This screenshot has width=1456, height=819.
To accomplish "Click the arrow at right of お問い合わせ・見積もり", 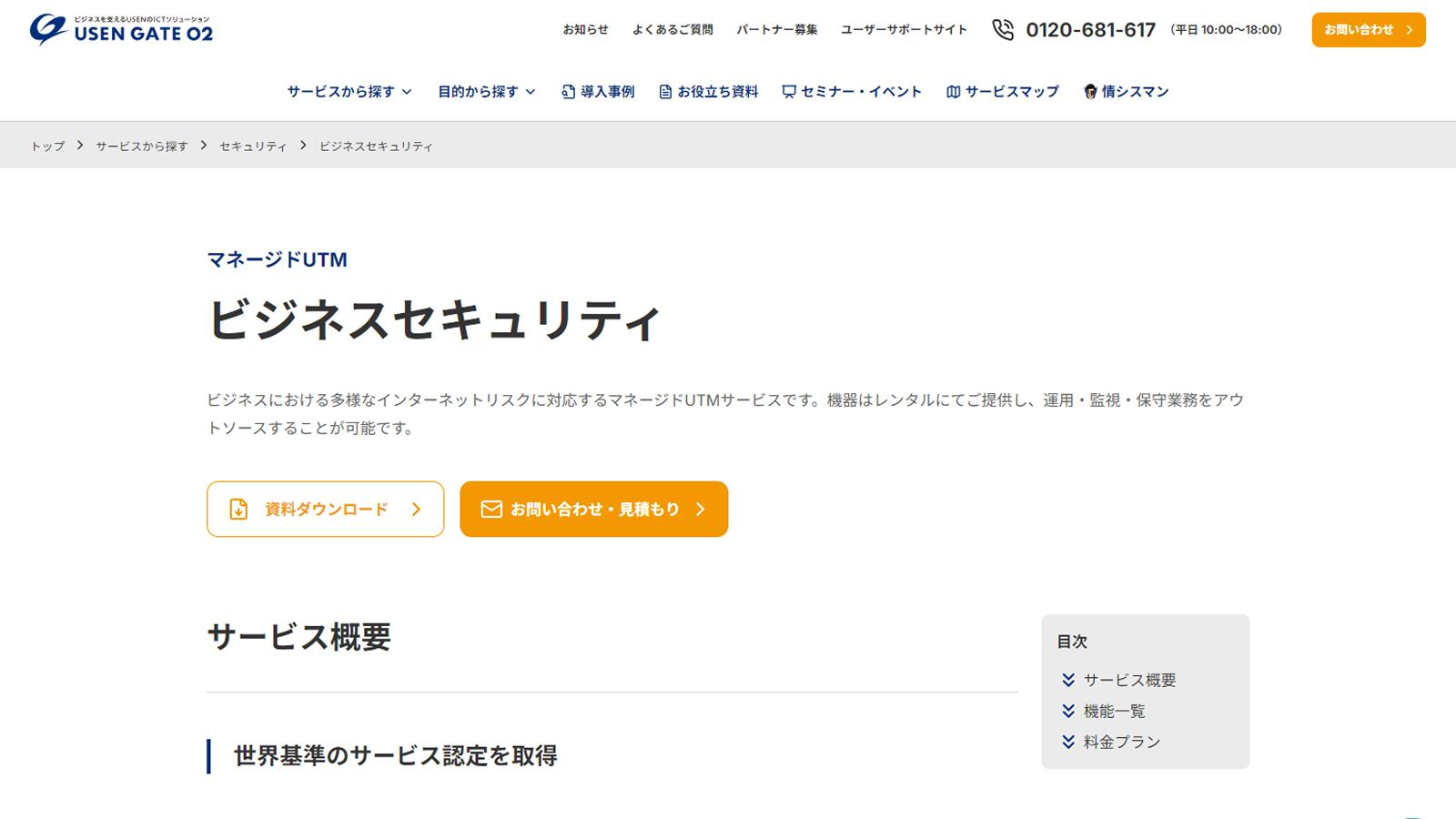I will tap(701, 510).
